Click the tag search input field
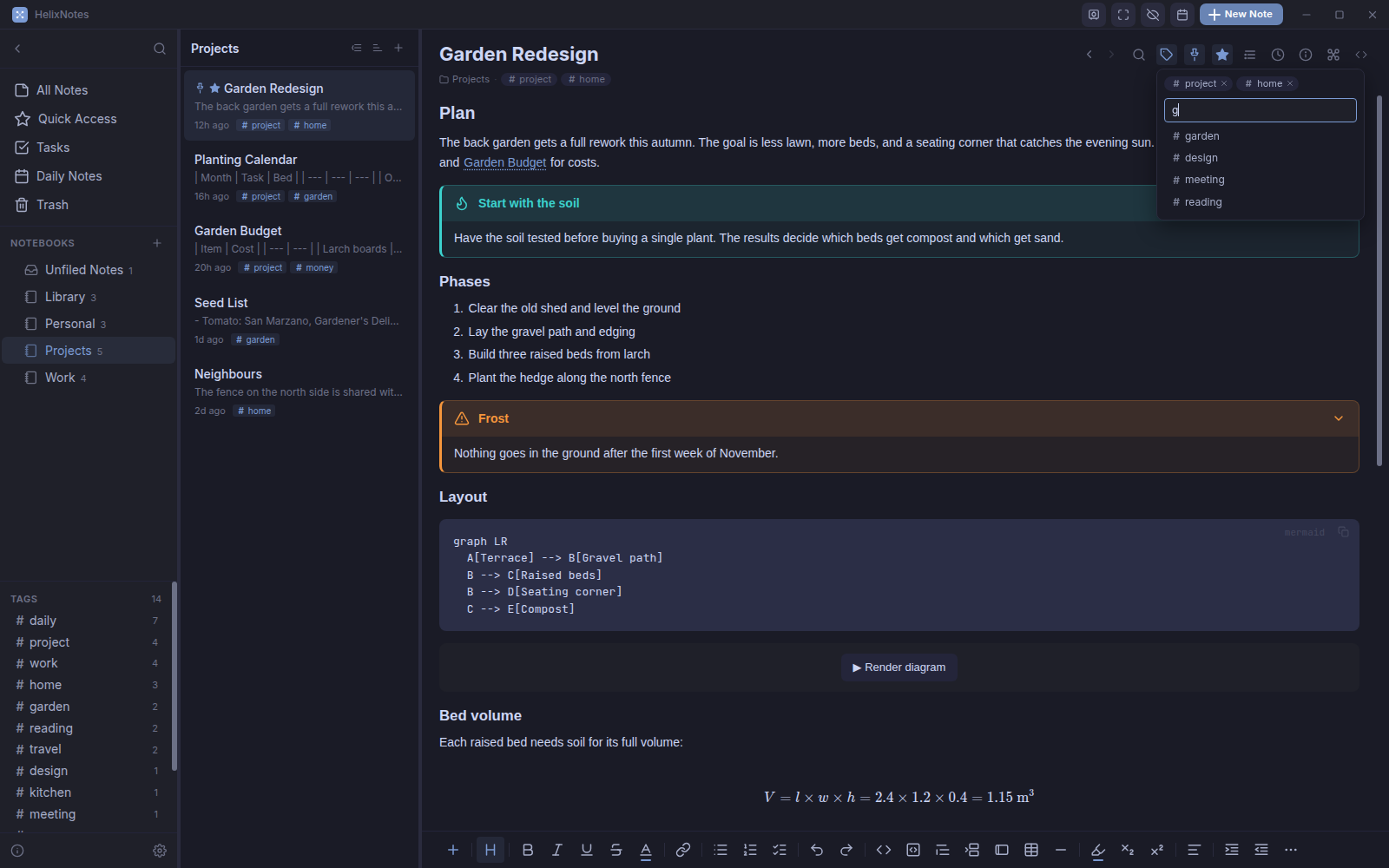This screenshot has height=868, width=1389. (x=1260, y=110)
